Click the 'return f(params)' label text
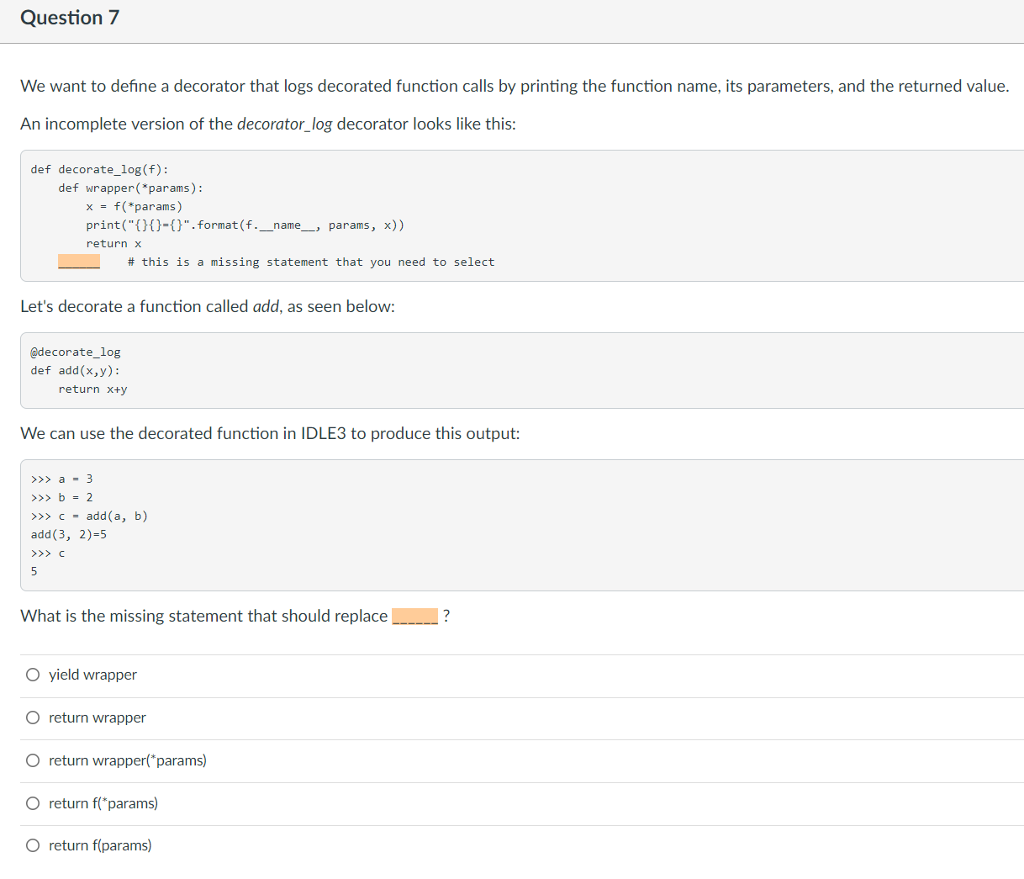The height and width of the screenshot is (879, 1024). point(100,846)
